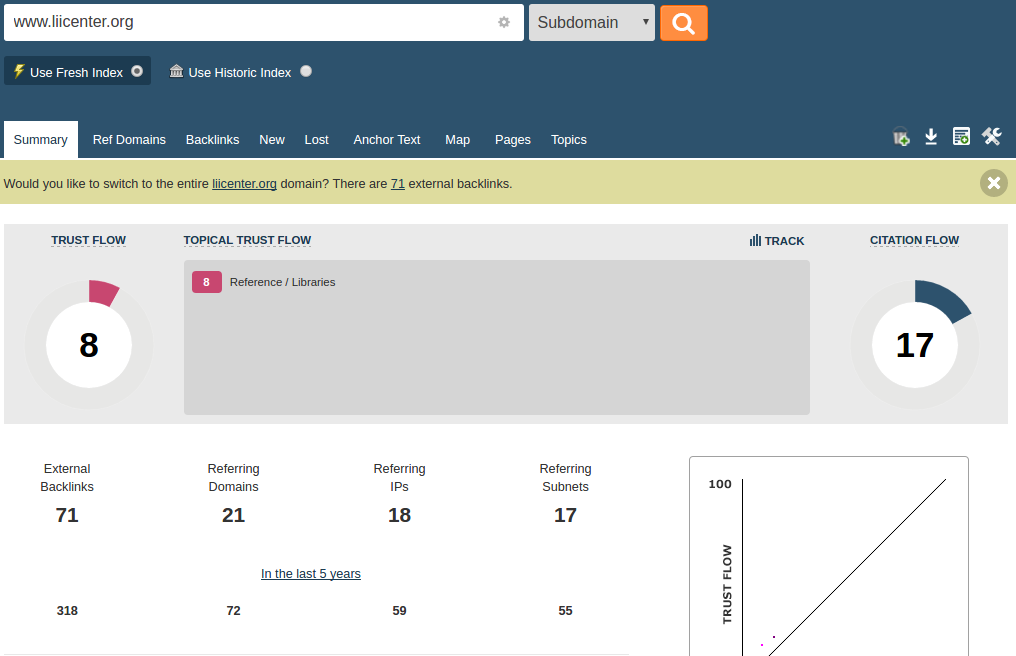
Task: Click the TRUST FLOW heading
Action: pyautogui.click(x=89, y=240)
